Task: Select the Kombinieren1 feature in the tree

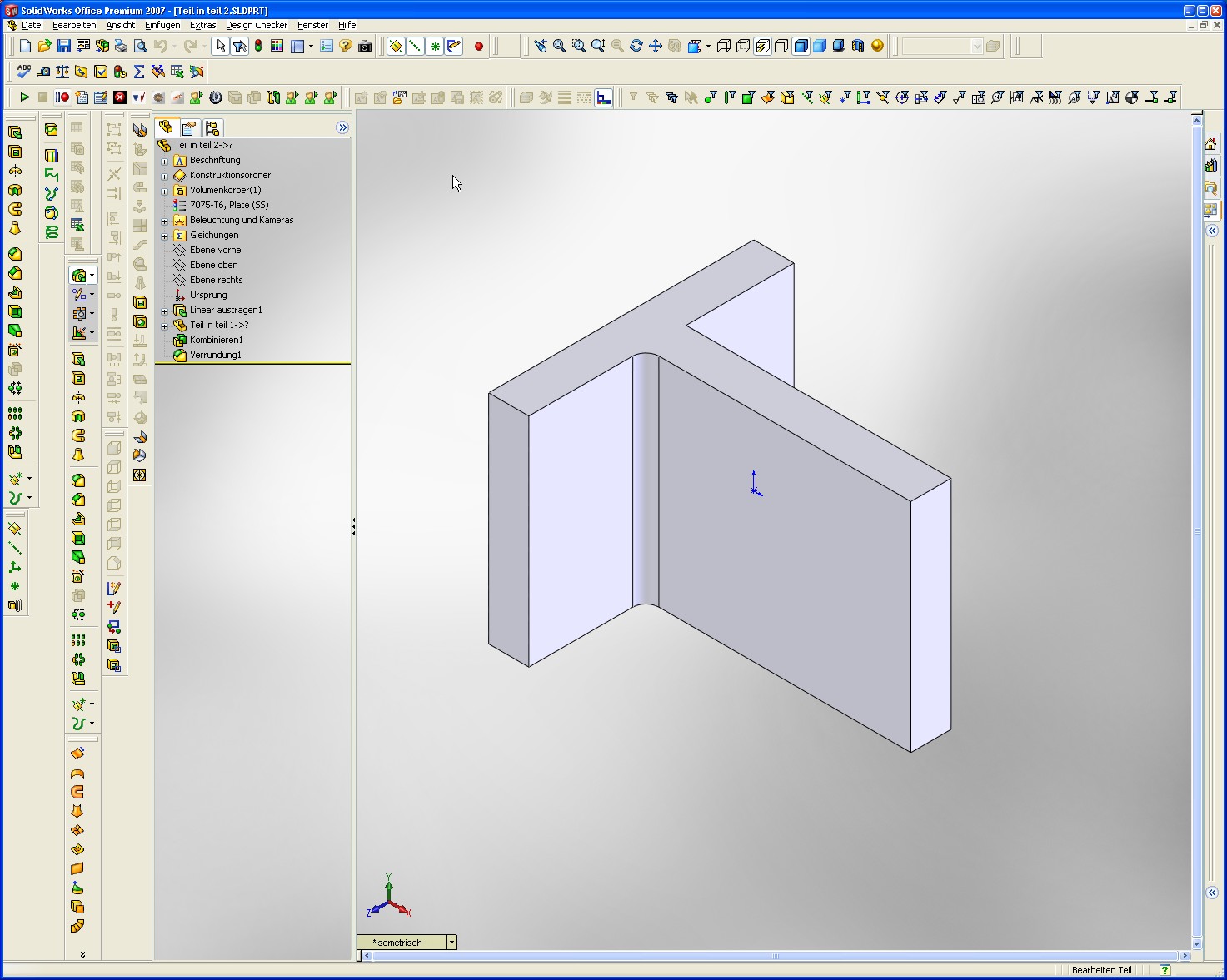Action: (x=217, y=340)
